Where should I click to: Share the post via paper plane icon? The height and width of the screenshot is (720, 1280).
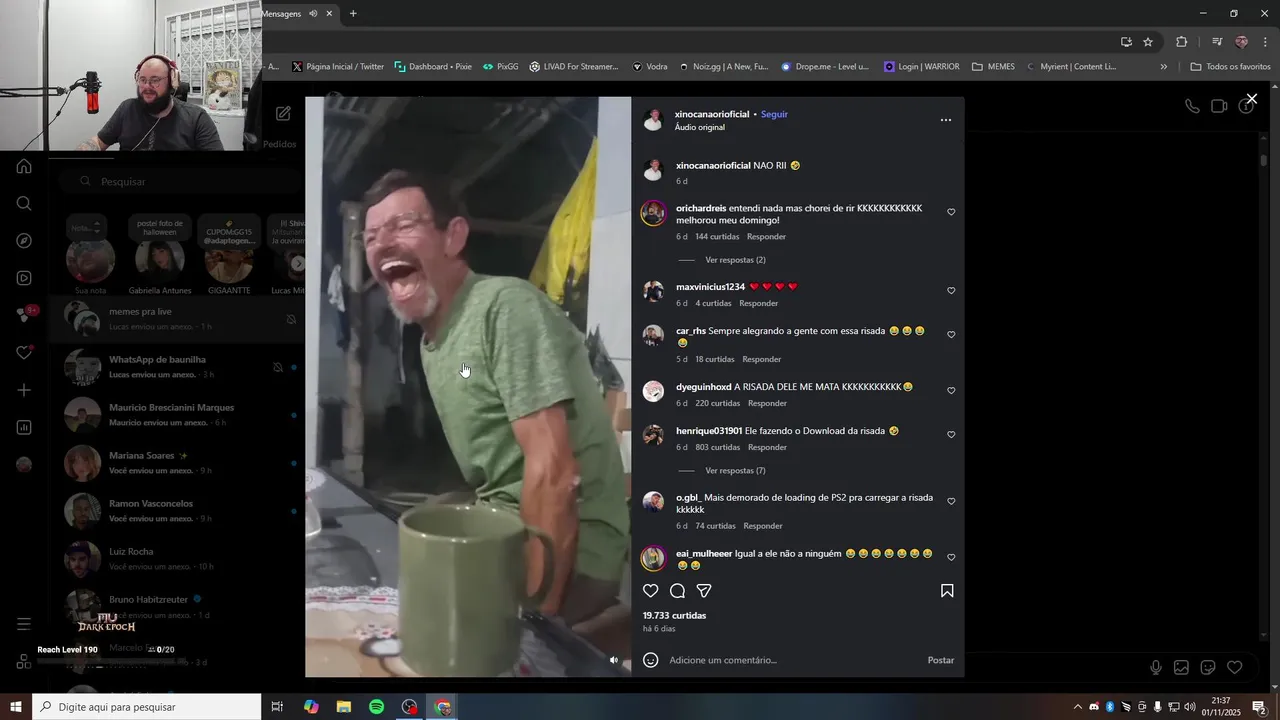(x=704, y=591)
